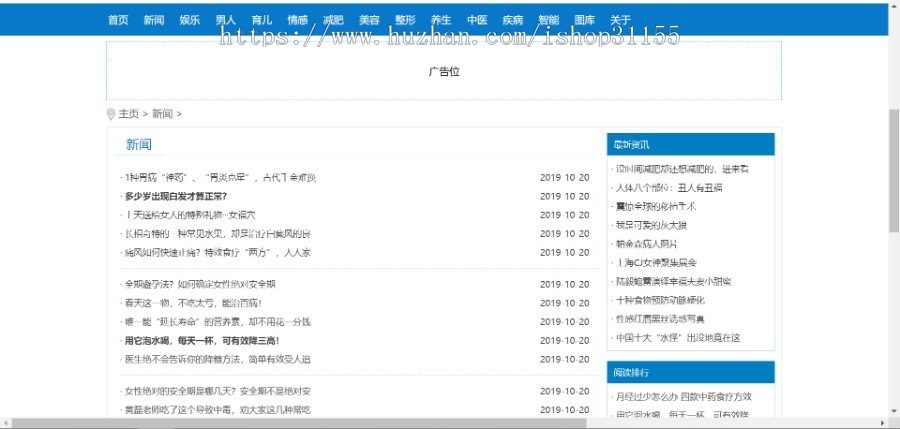
Task: Open article about 女福穴 gift for women
Action: click(190, 215)
